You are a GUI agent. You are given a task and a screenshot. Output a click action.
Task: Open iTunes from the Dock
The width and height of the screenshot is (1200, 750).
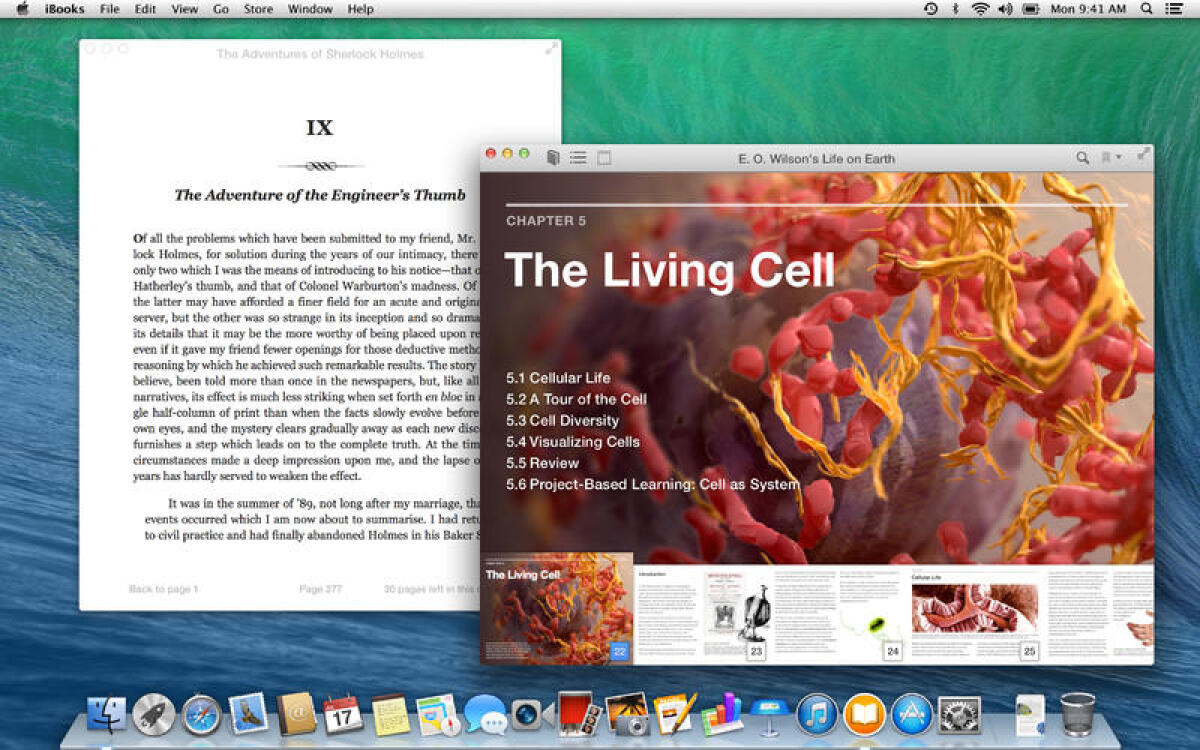tap(817, 714)
